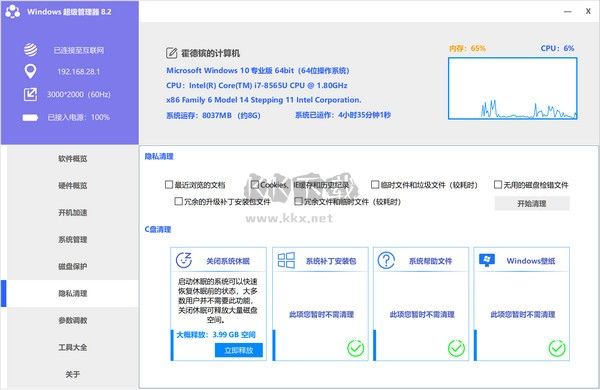600x390 pixels.
Task: Click the 系统补丁安装包 card title
Action: (331, 261)
